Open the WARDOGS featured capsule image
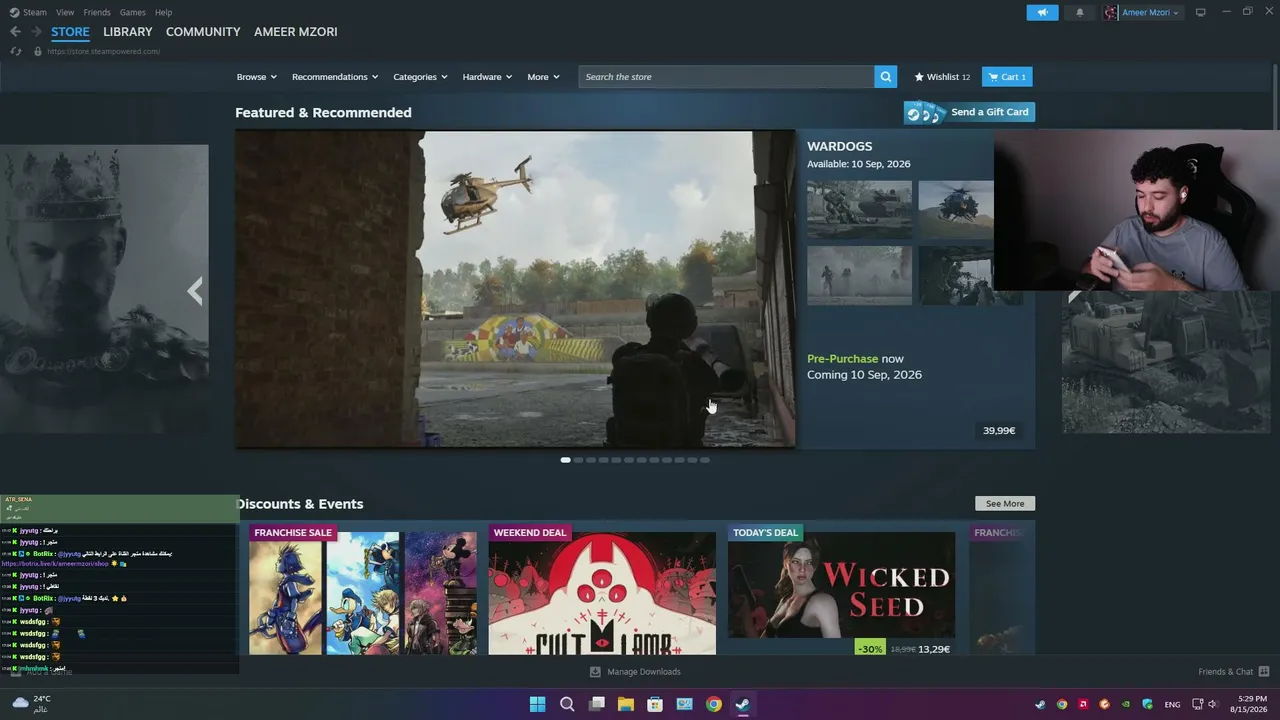The image size is (1280, 720). 515,289
